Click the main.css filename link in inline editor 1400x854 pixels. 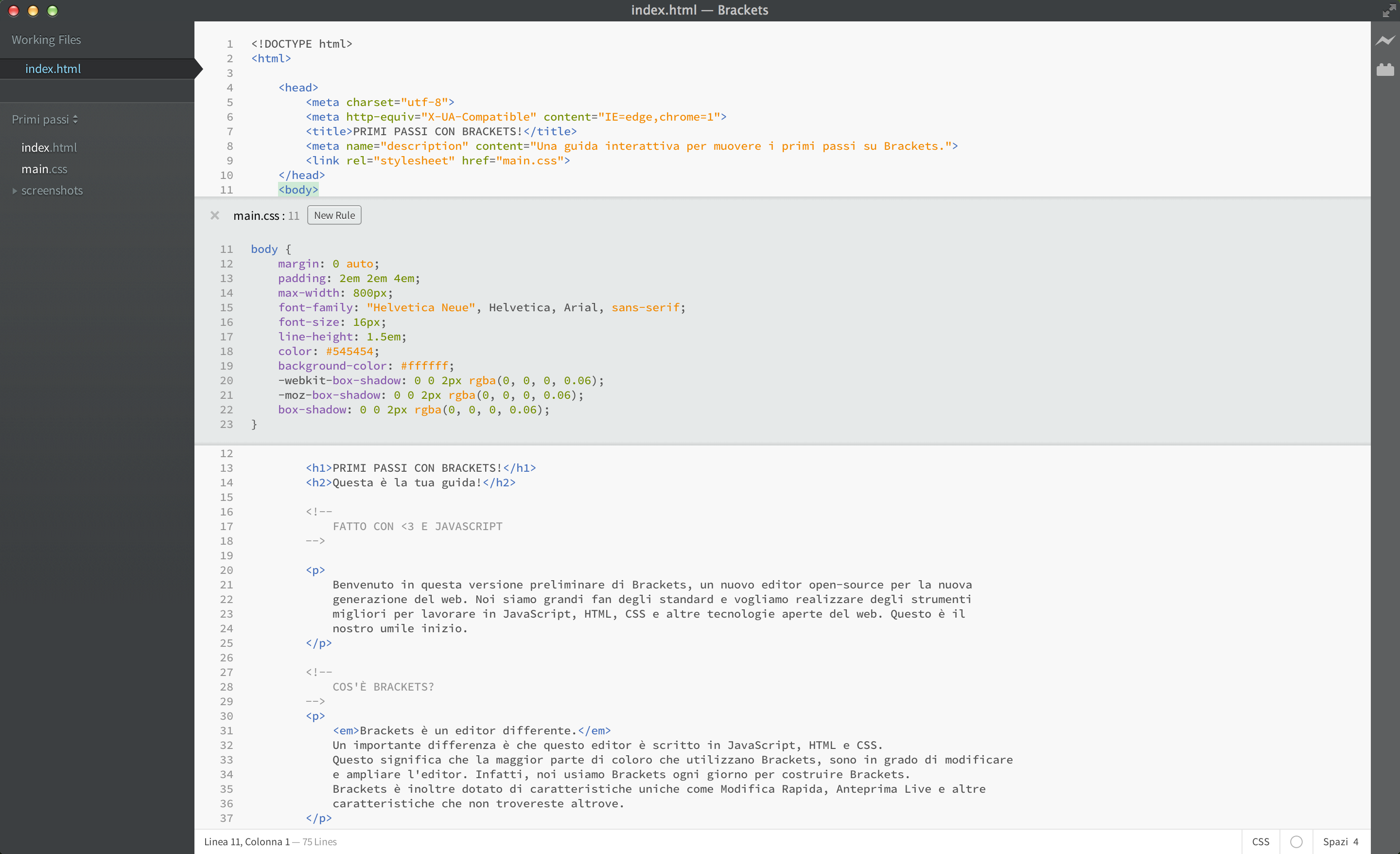[256, 216]
